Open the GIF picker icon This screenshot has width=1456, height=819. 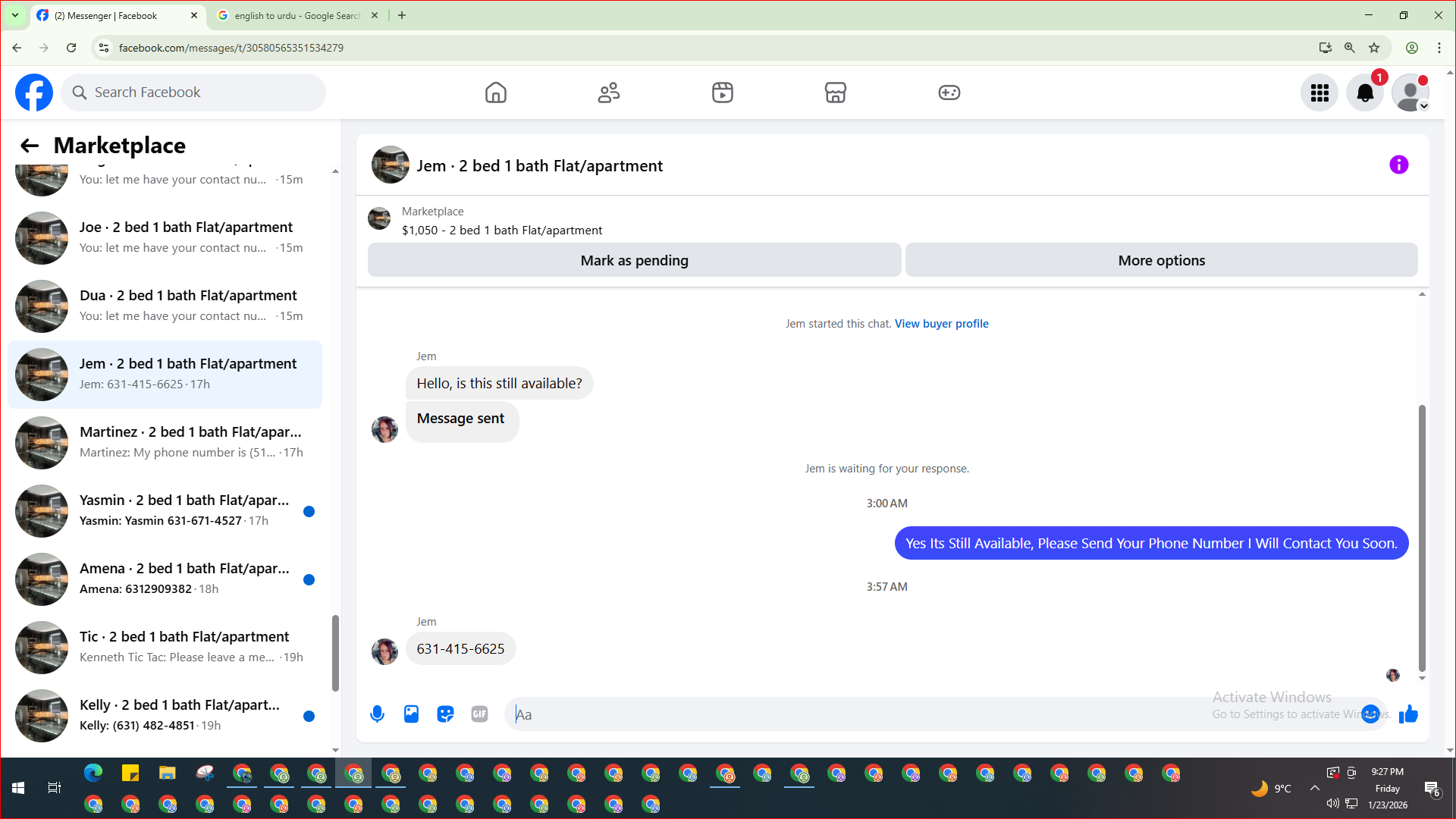479,714
